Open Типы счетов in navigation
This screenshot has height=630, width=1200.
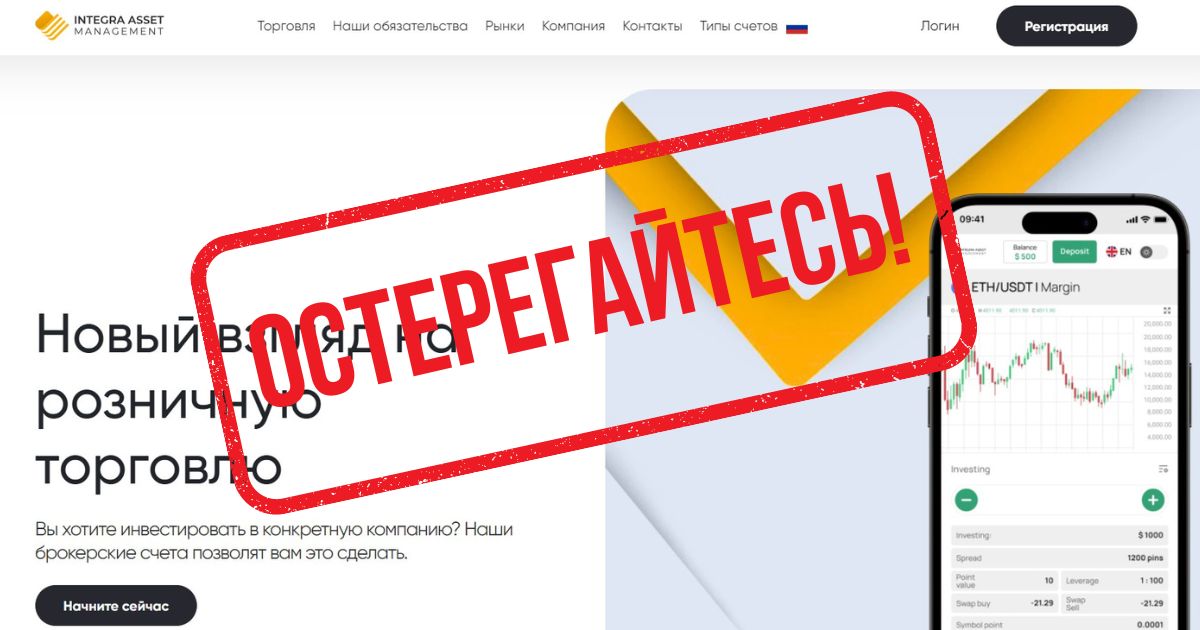[x=738, y=26]
